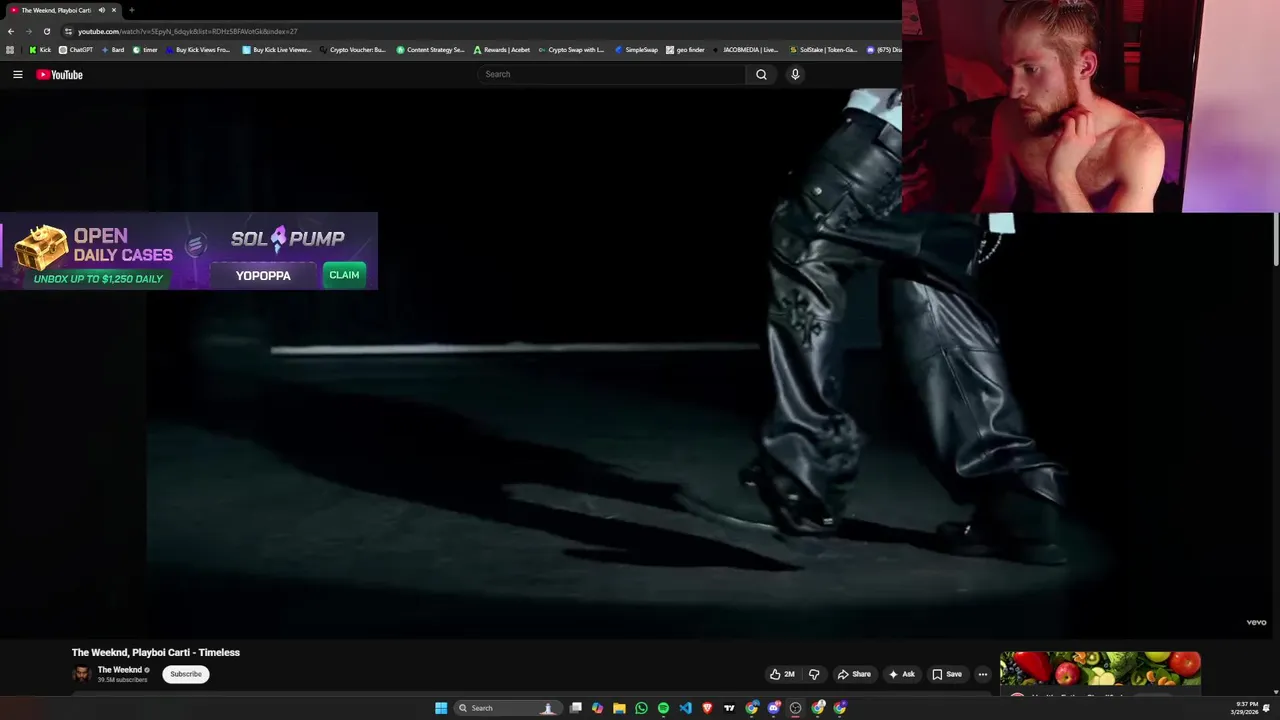Open Discord from the taskbar
Screen dimensions: 1280x720
(x=774, y=708)
